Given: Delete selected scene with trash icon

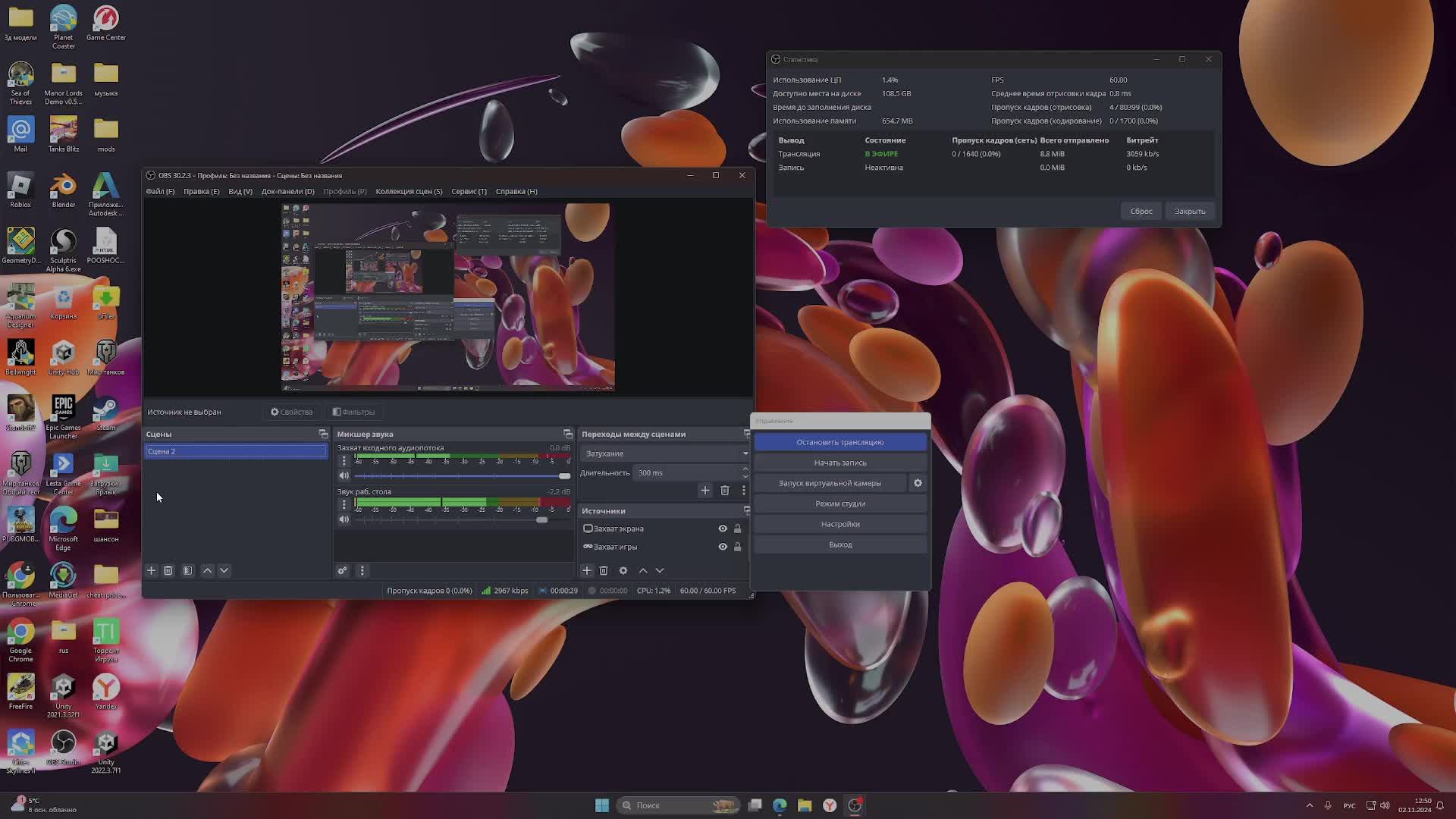Looking at the screenshot, I should [x=168, y=570].
